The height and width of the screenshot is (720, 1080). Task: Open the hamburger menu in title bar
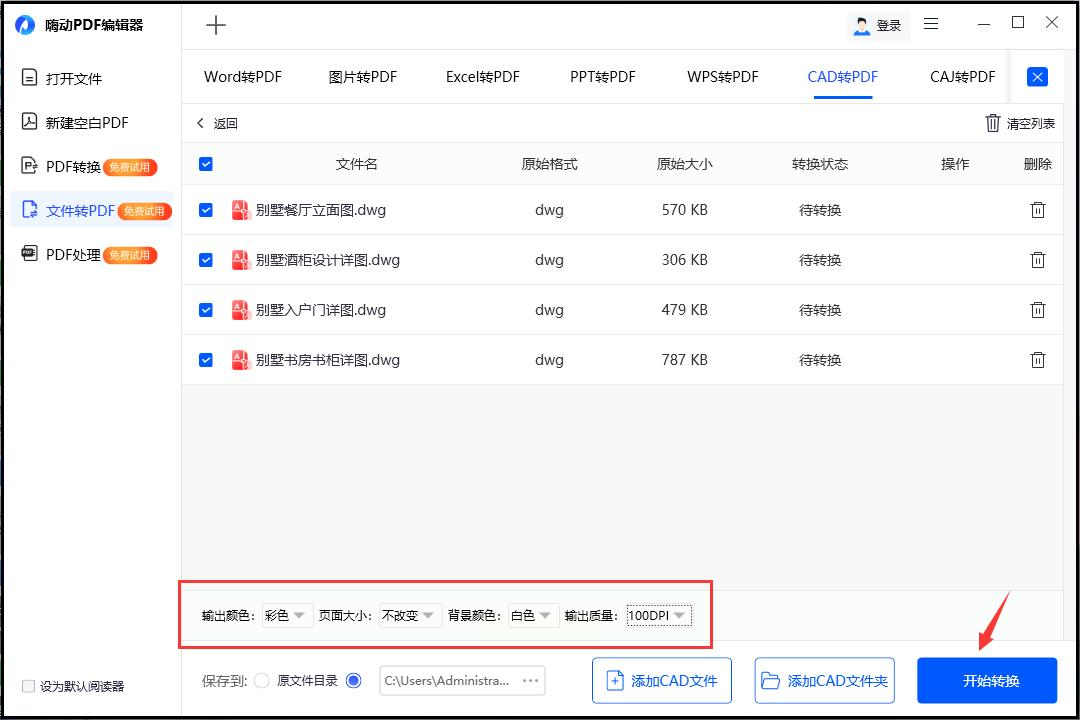(931, 24)
